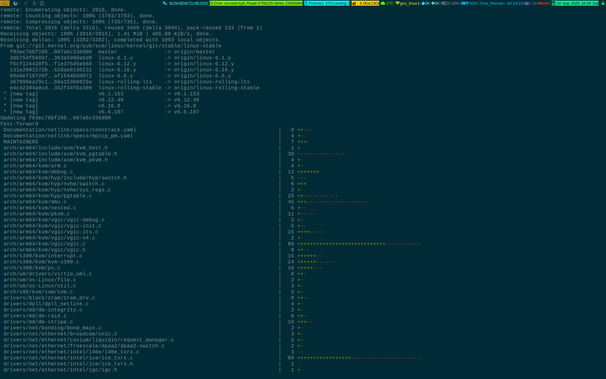606x379 pixels.
Task: Click 'Documentation/netlink/specs/mptcp_pm.yaml' file path
Action: pos(68,136)
